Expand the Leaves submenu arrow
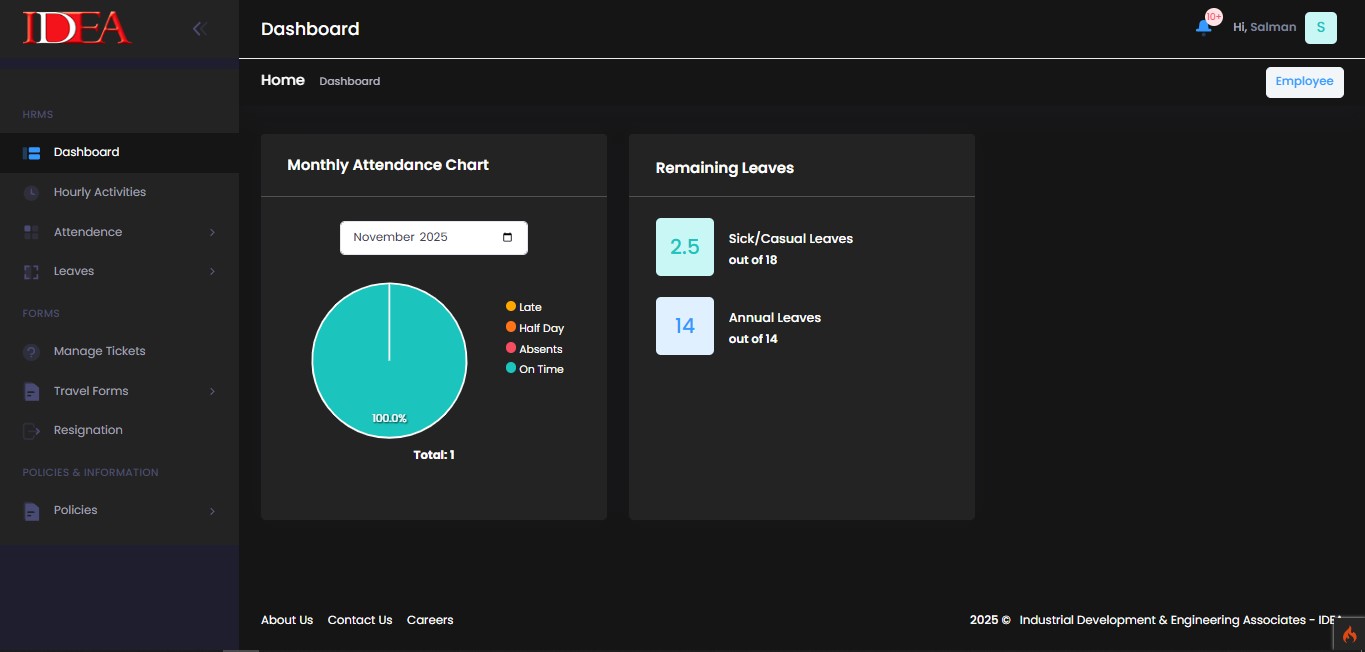Screen dimensions: 1365x652 [x=212, y=272]
